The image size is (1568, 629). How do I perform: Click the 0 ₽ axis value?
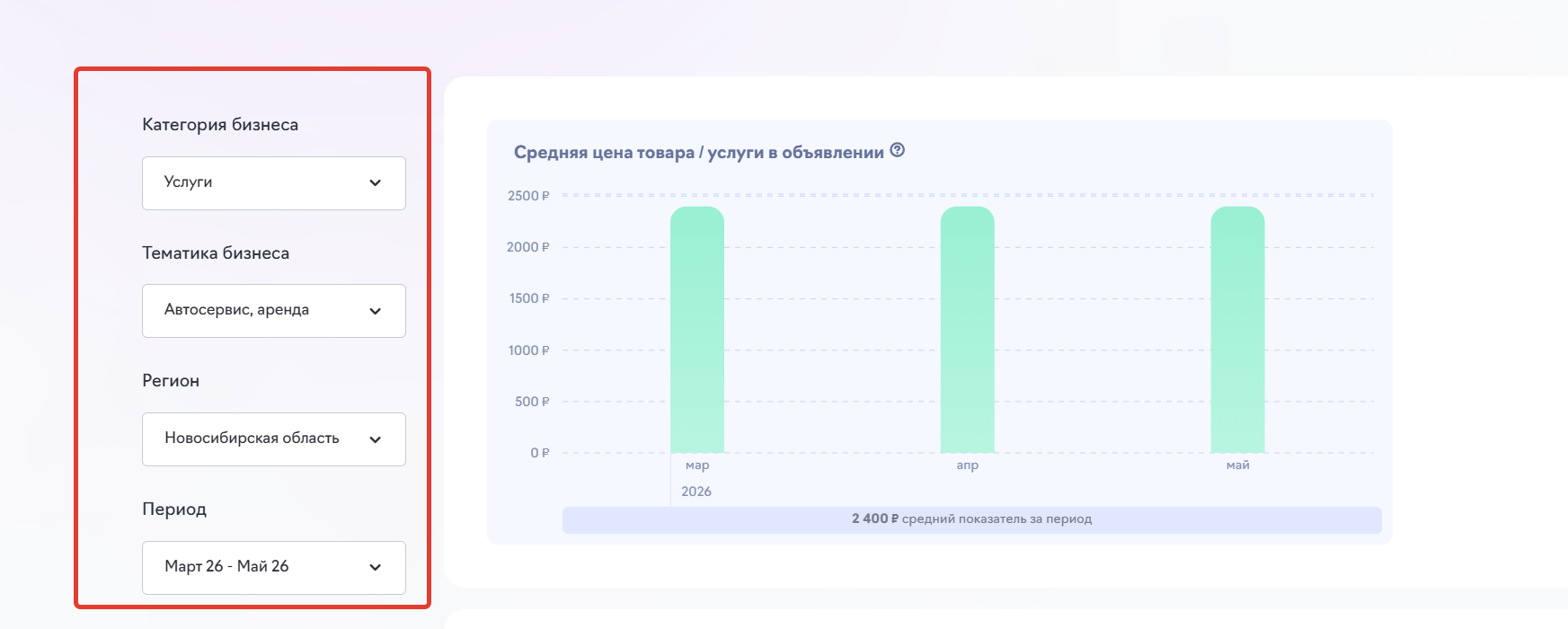pyautogui.click(x=540, y=453)
